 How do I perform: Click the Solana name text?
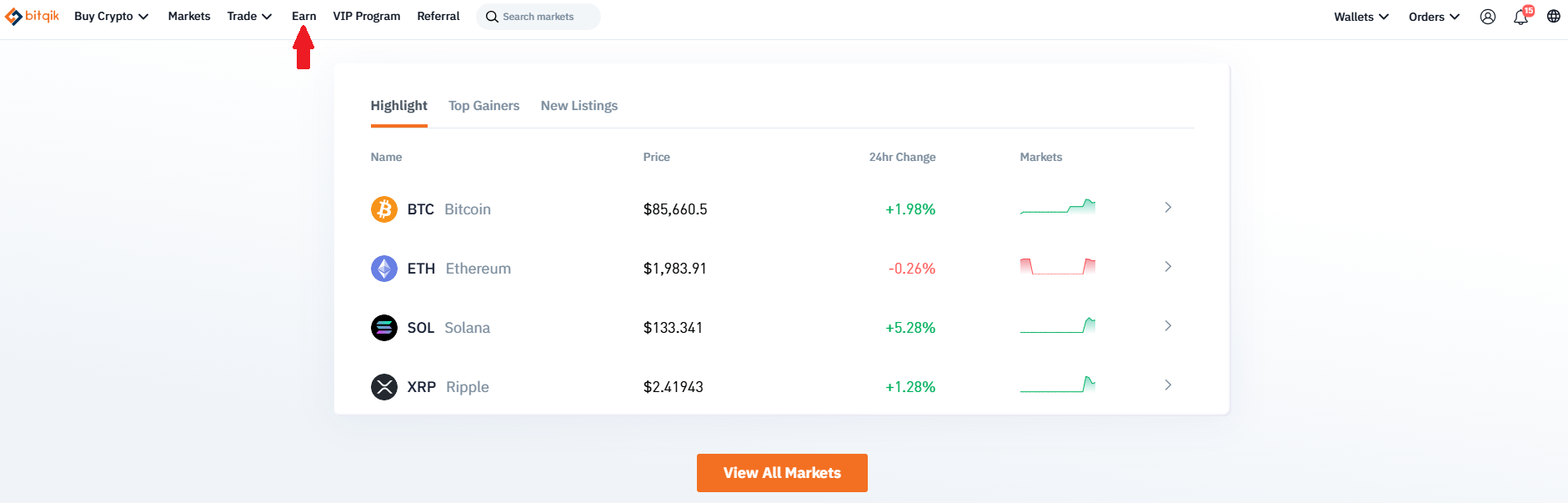(468, 328)
